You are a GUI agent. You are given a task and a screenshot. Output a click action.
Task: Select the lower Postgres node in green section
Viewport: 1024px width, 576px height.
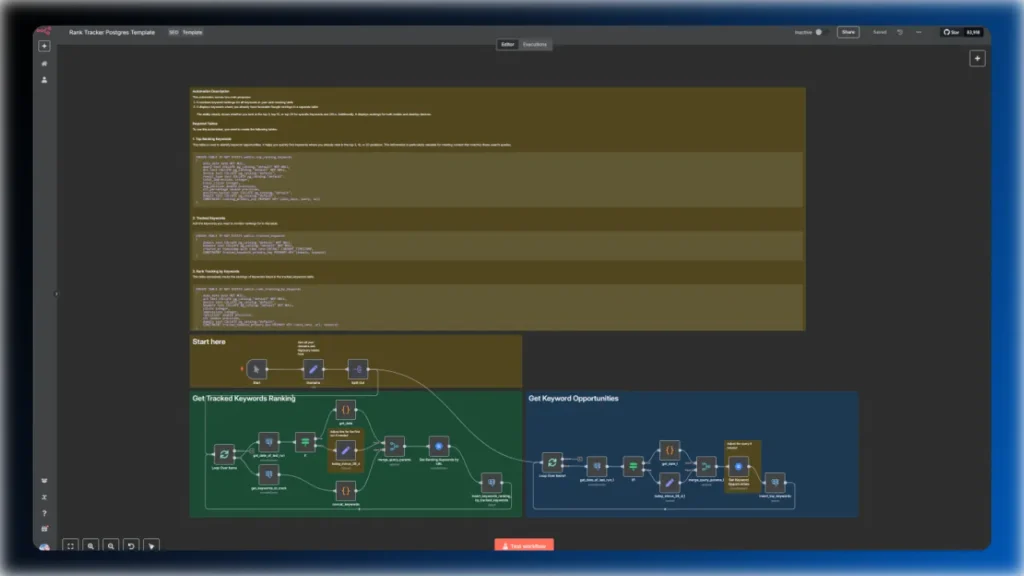(268, 475)
